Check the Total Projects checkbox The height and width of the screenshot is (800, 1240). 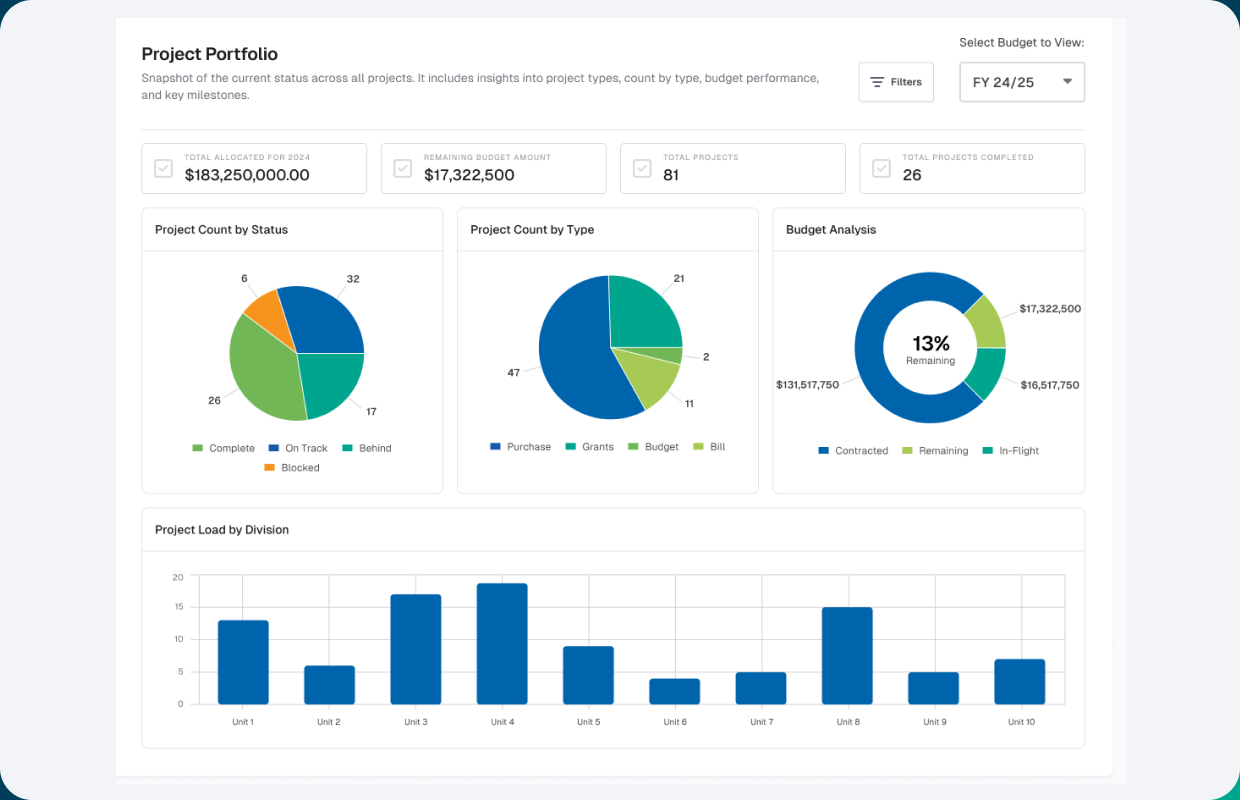click(x=642, y=168)
